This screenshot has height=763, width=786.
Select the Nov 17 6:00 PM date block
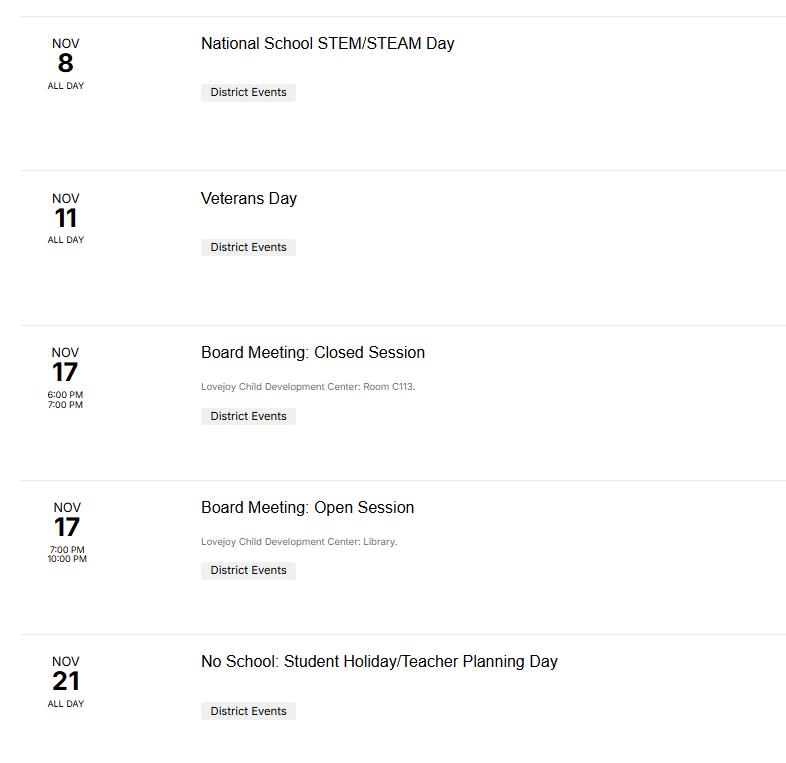pos(65,377)
